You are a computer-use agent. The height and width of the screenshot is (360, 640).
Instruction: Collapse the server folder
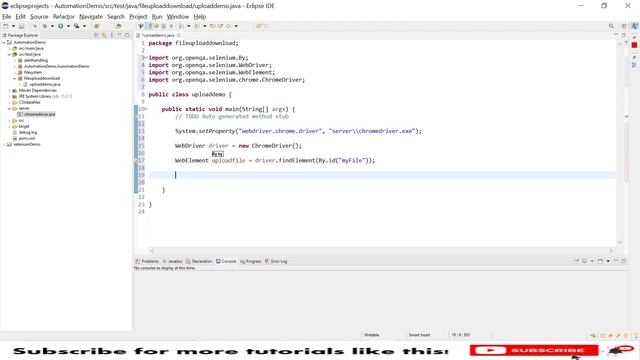coord(10,109)
